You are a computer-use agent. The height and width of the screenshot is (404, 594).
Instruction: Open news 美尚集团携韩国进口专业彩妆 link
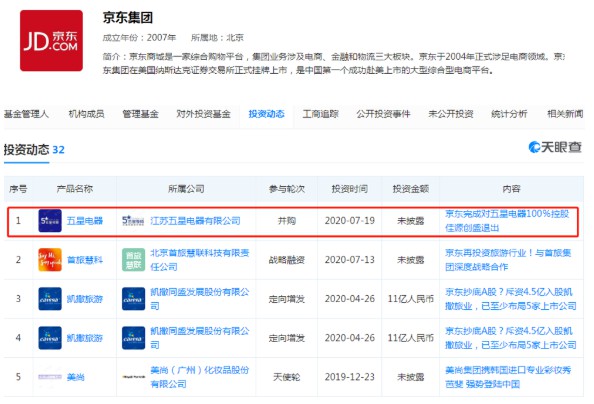point(508,377)
